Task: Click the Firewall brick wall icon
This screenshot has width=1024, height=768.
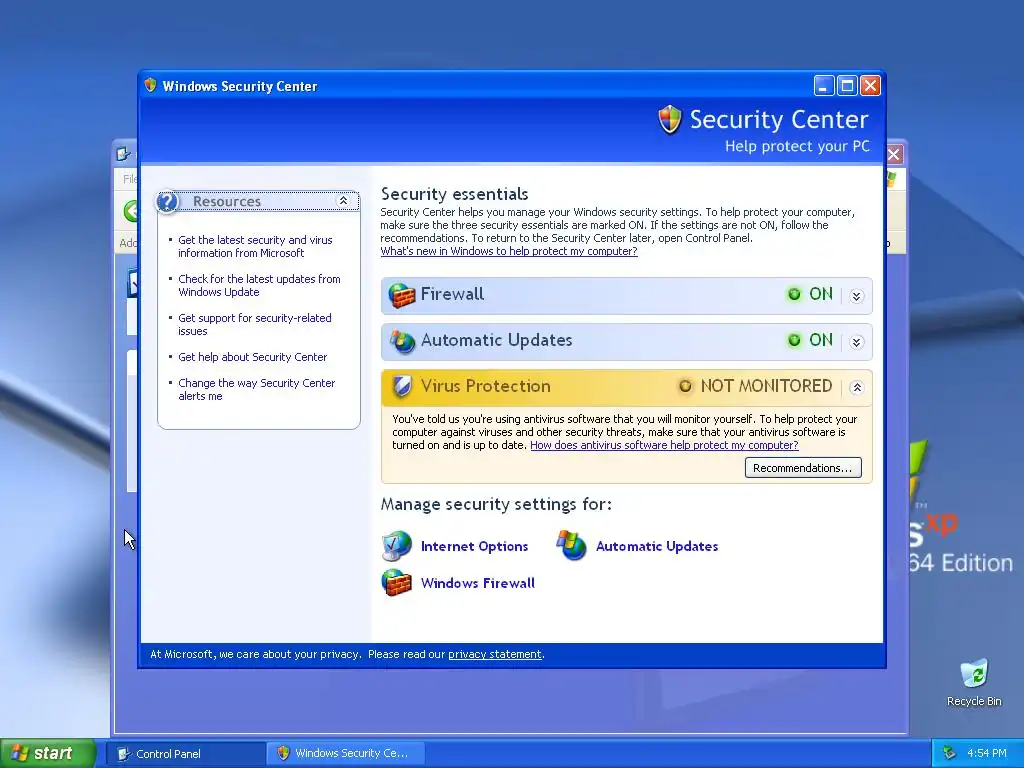Action: tap(402, 295)
